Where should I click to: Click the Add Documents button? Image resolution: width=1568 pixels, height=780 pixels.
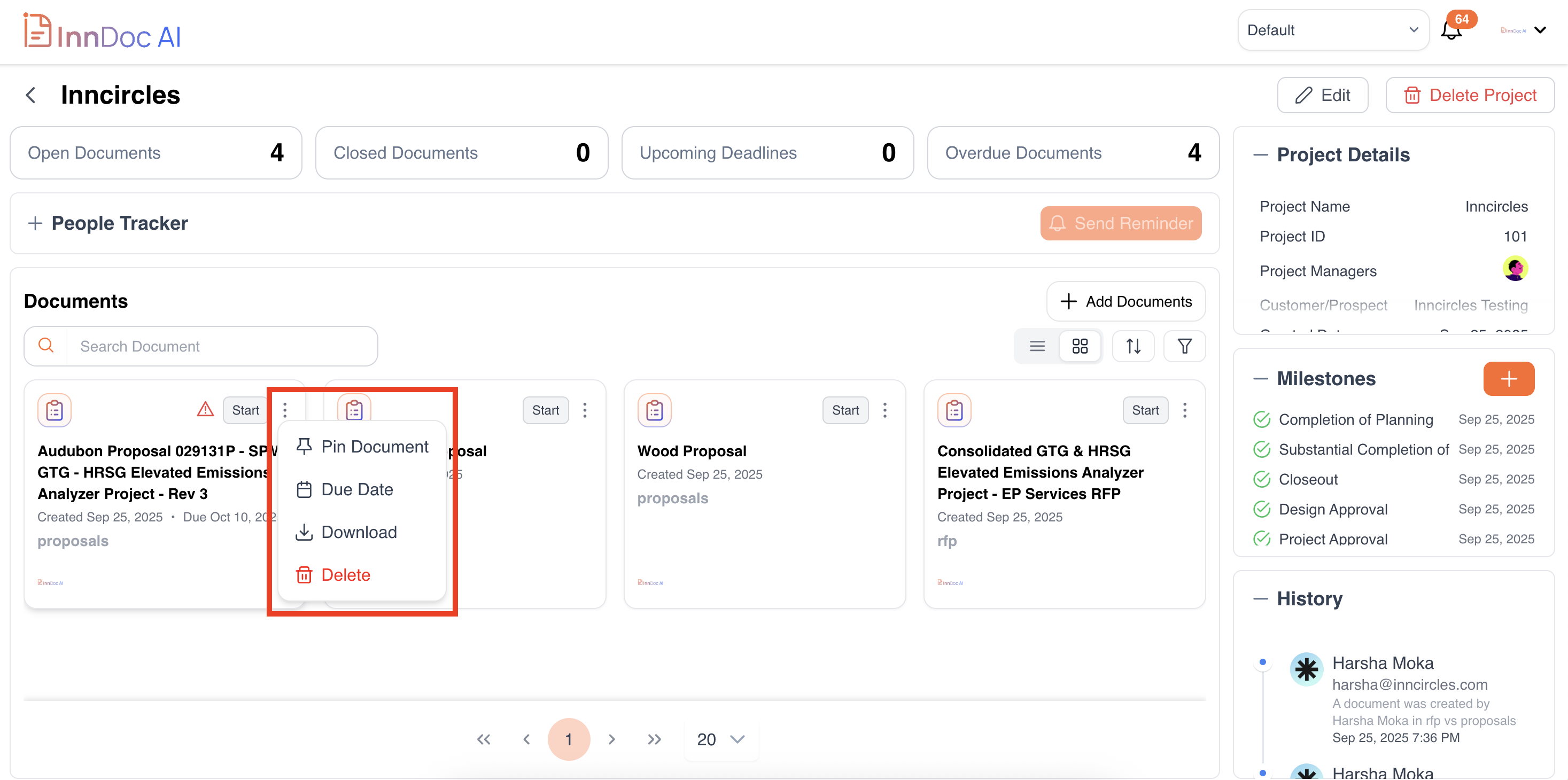click(1125, 301)
